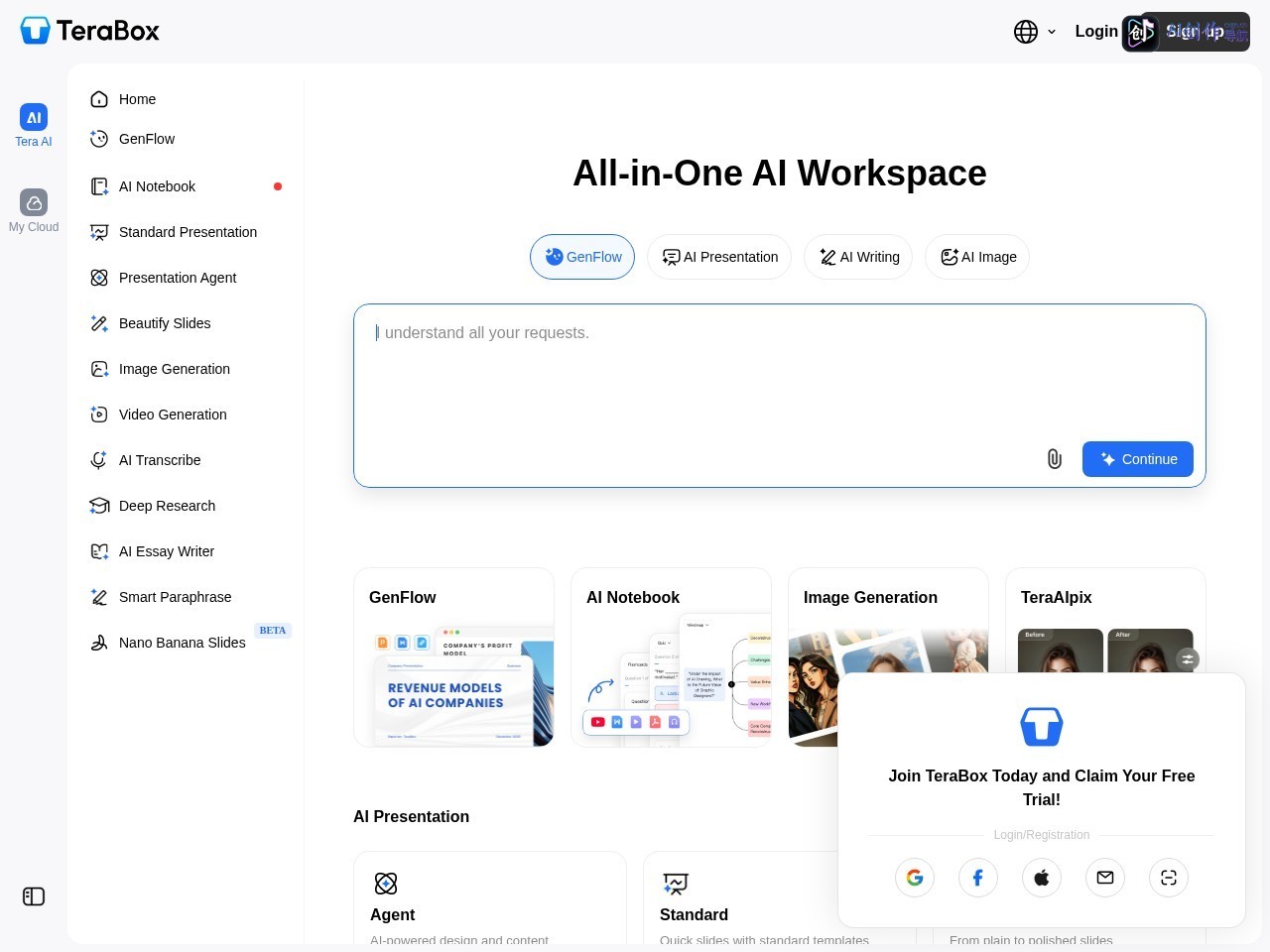
Task: Sign in with Google icon
Action: [x=915, y=878]
